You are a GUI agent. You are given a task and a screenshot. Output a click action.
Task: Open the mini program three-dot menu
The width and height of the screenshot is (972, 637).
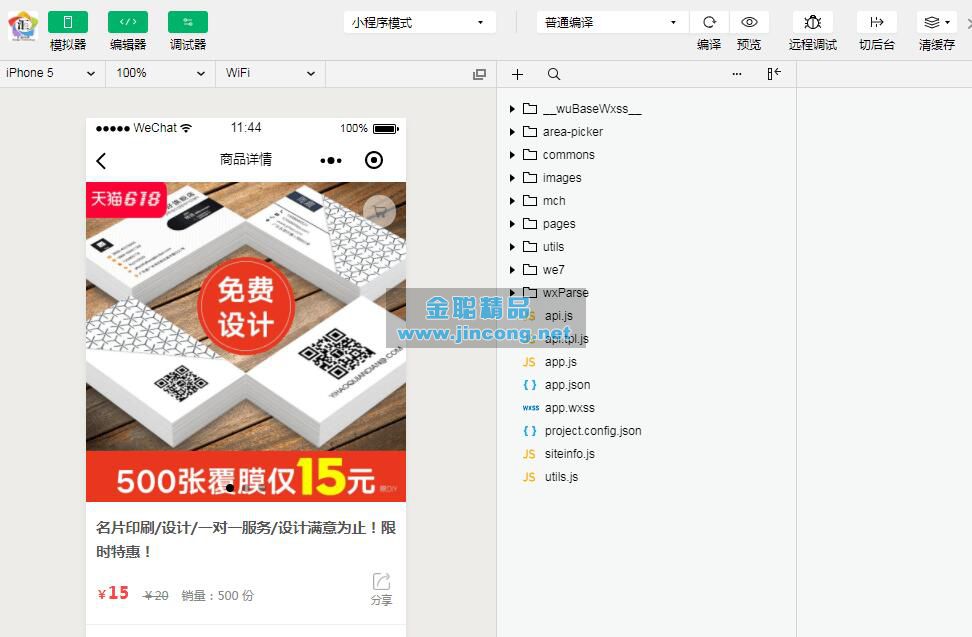(331, 160)
